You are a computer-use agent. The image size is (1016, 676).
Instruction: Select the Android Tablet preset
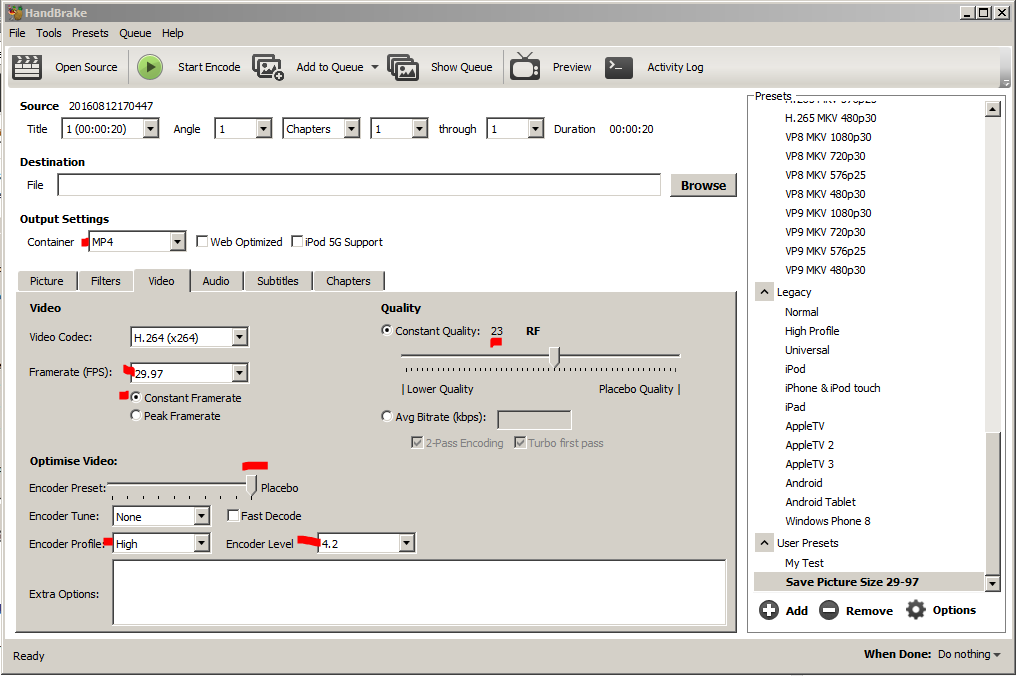pos(820,502)
